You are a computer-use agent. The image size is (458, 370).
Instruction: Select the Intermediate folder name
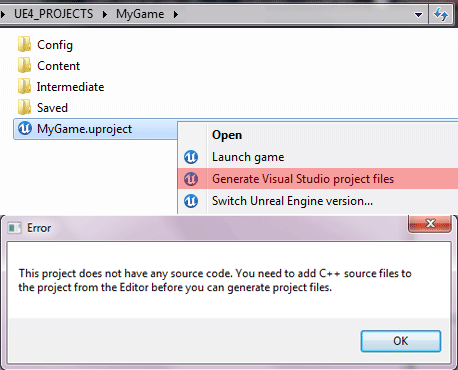pyautogui.click(x=70, y=87)
